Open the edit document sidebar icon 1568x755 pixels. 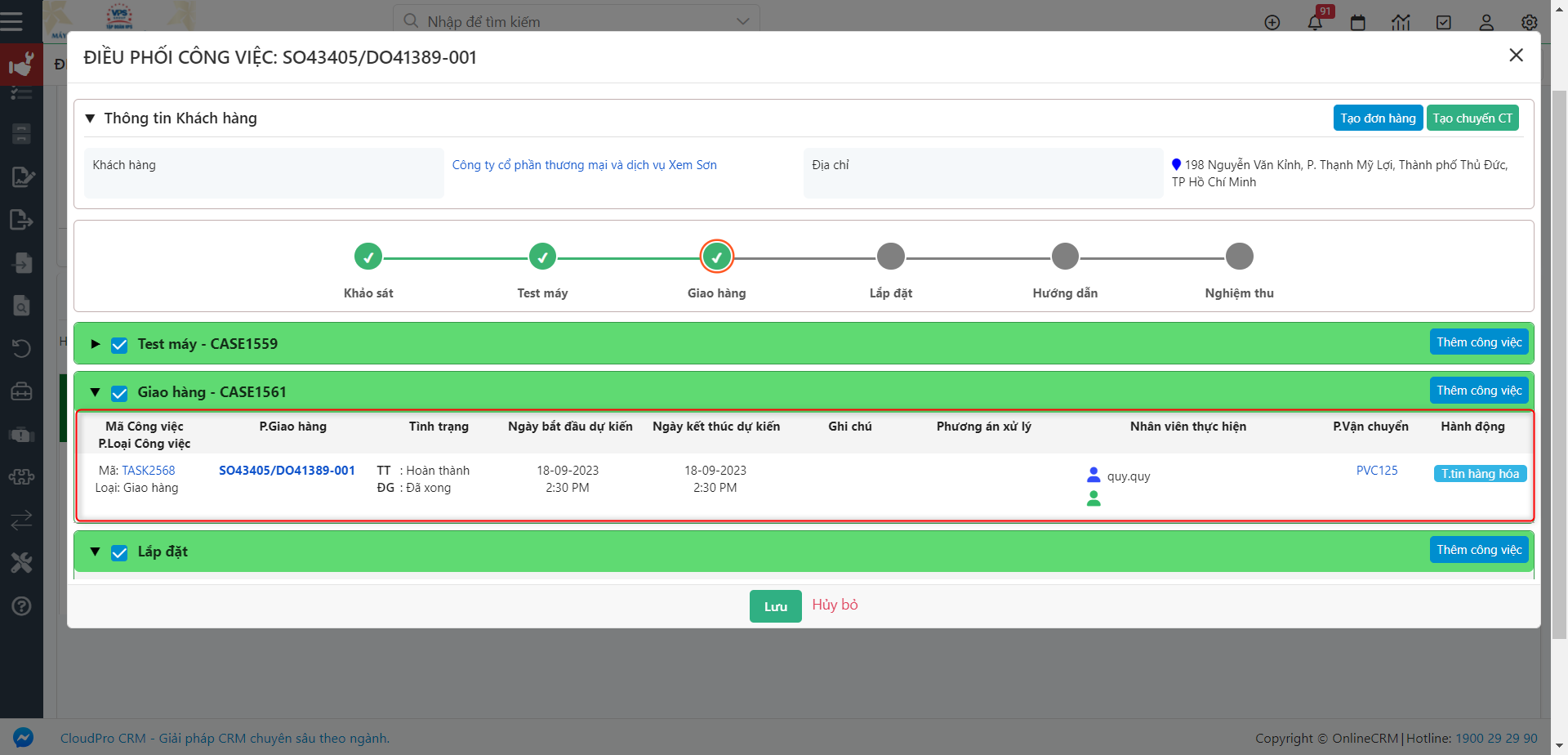21,176
